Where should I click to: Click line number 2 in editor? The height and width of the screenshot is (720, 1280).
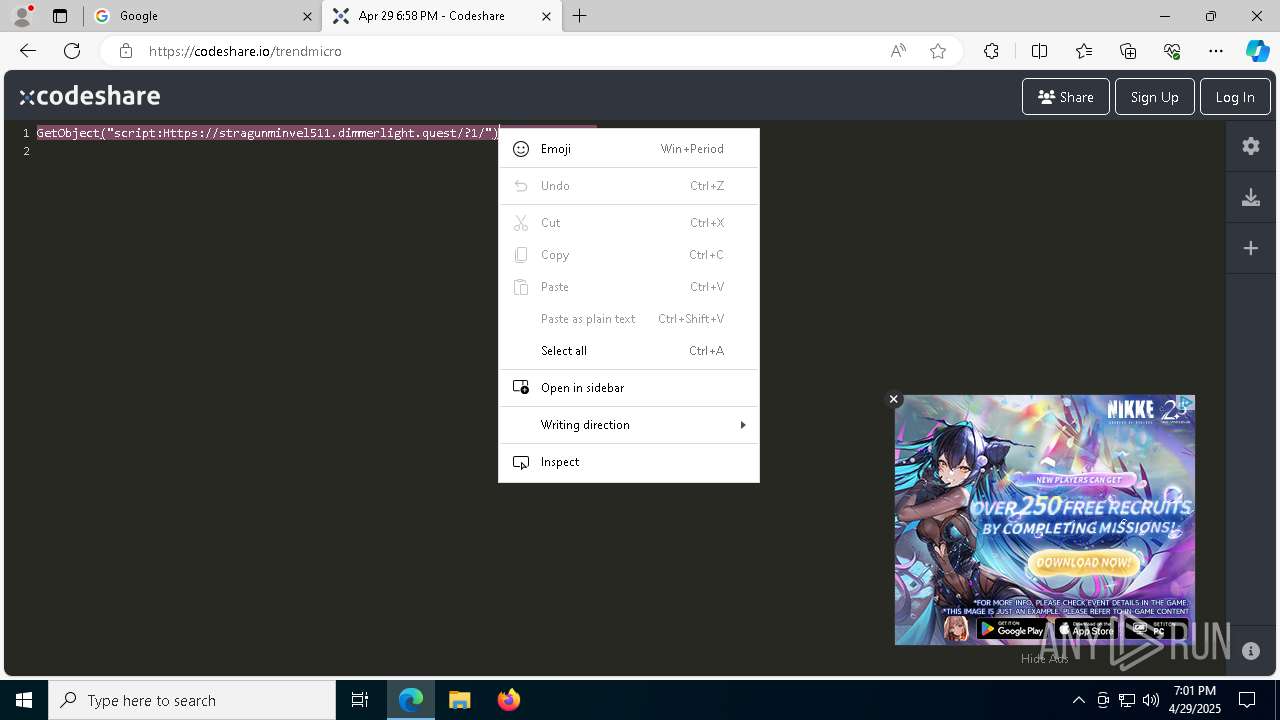(x=26, y=151)
